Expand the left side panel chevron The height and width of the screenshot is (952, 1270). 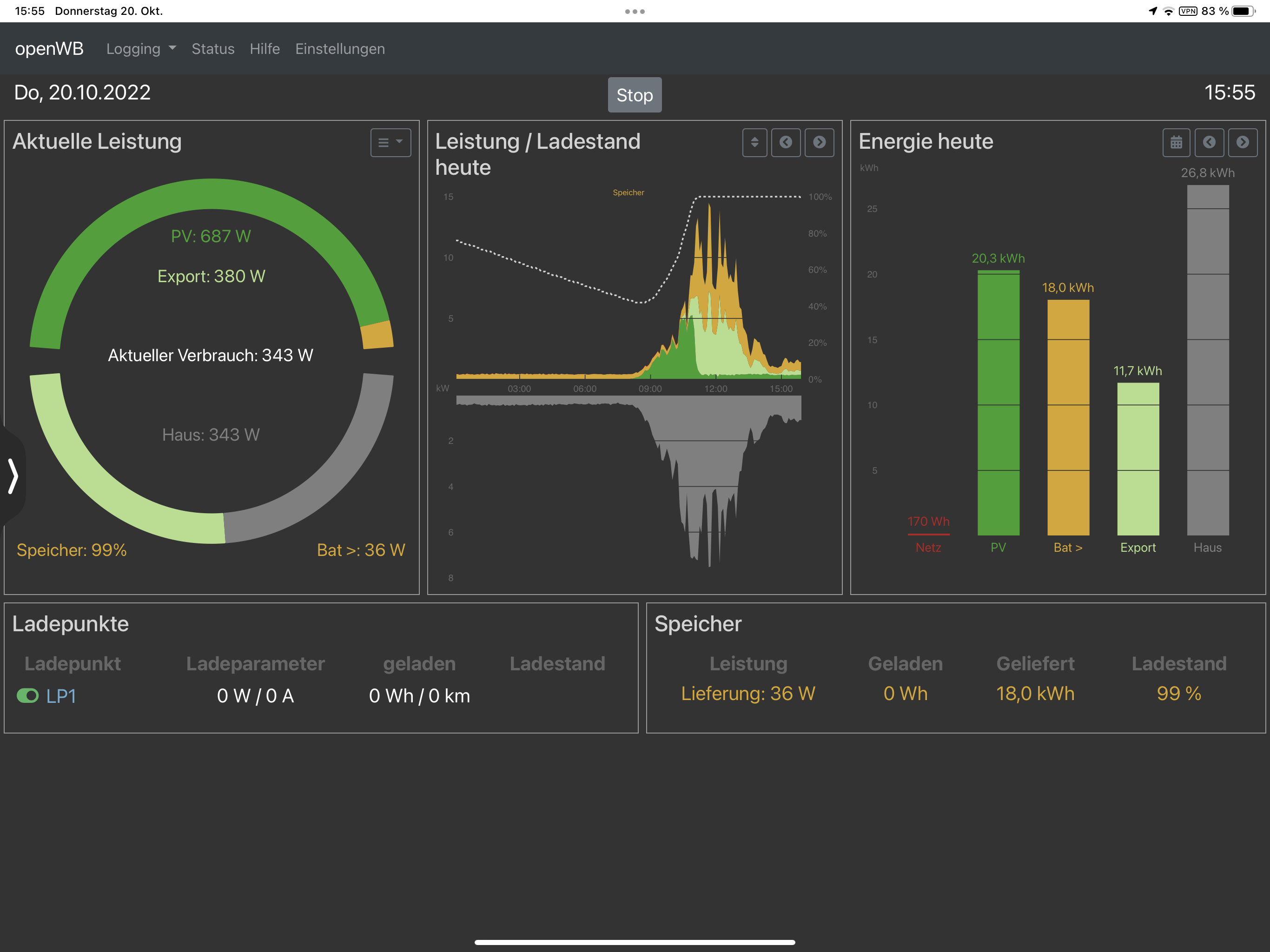pyautogui.click(x=13, y=476)
